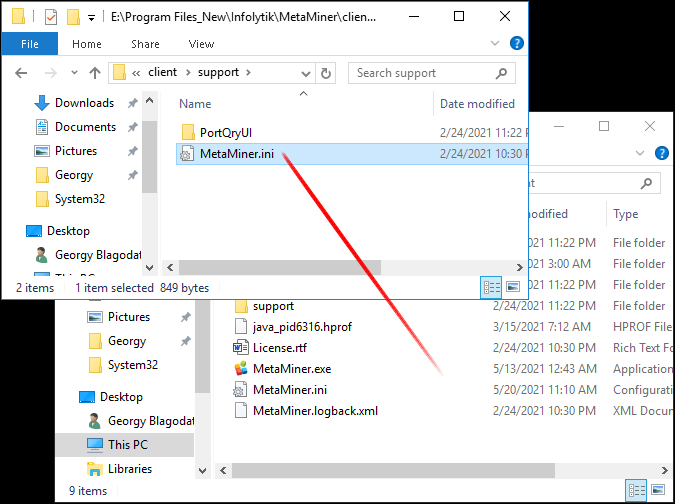Screen dimensions: 675x504
Task: Open the View ribbon tab
Action: click(201, 44)
